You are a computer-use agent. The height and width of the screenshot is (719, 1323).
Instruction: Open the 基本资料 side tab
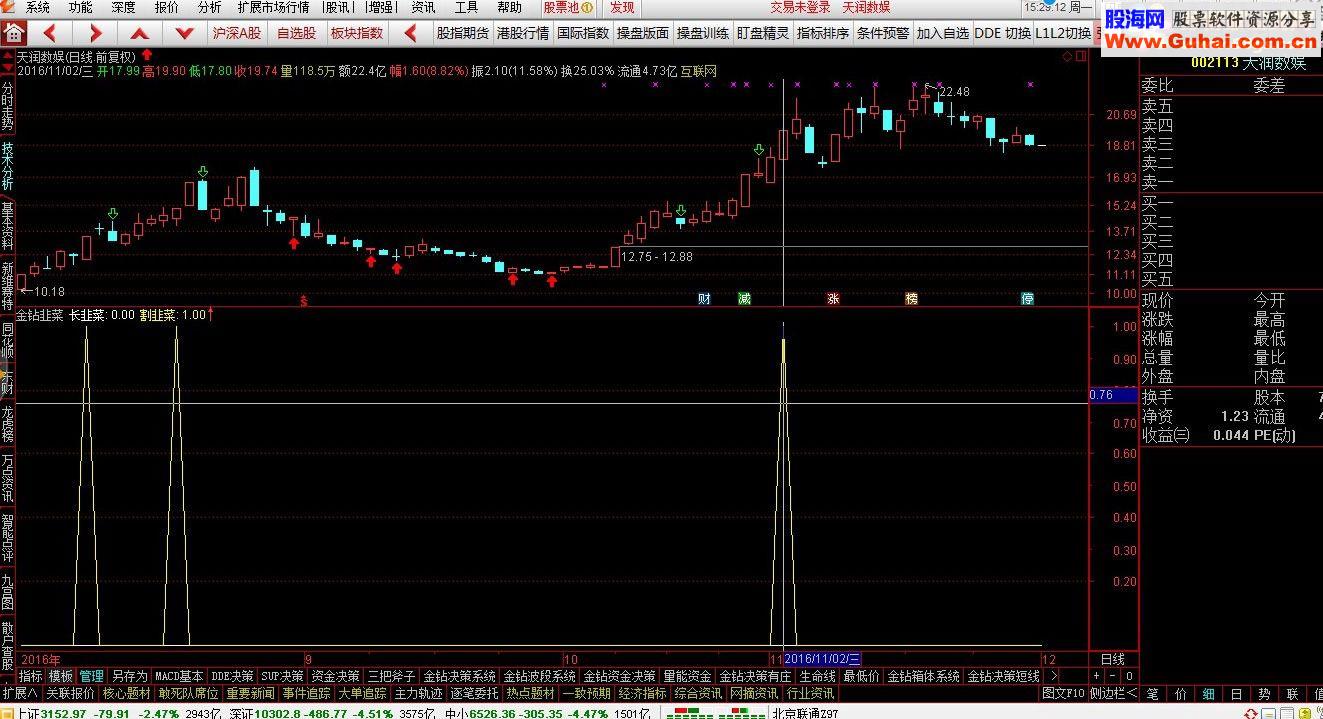[8, 225]
